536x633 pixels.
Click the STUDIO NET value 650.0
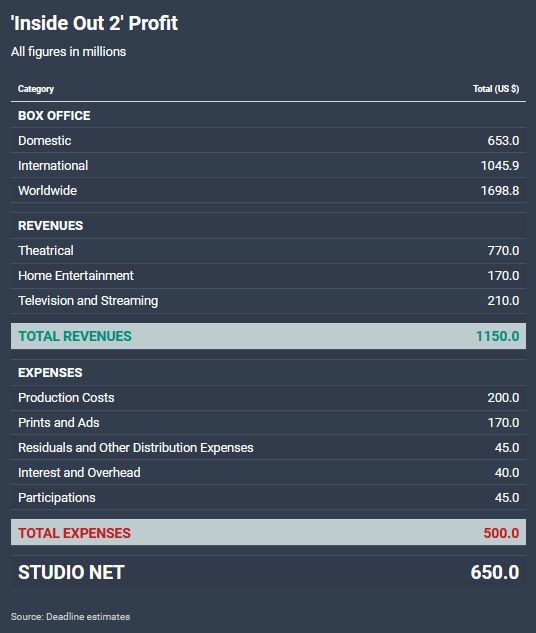tap(495, 572)
